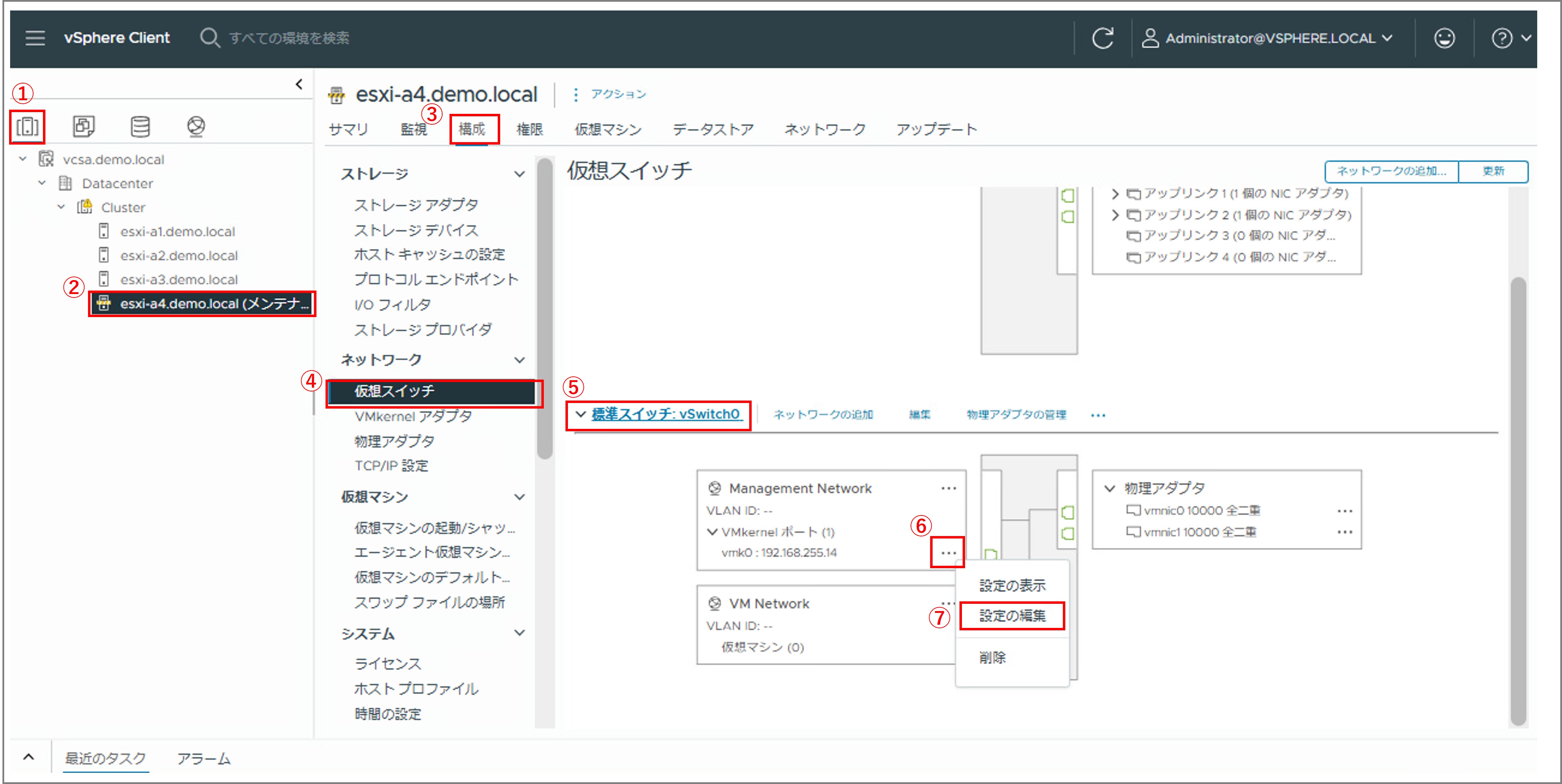Open the feedback smiley icon
1562x784 pixels.
[1444, 38]
